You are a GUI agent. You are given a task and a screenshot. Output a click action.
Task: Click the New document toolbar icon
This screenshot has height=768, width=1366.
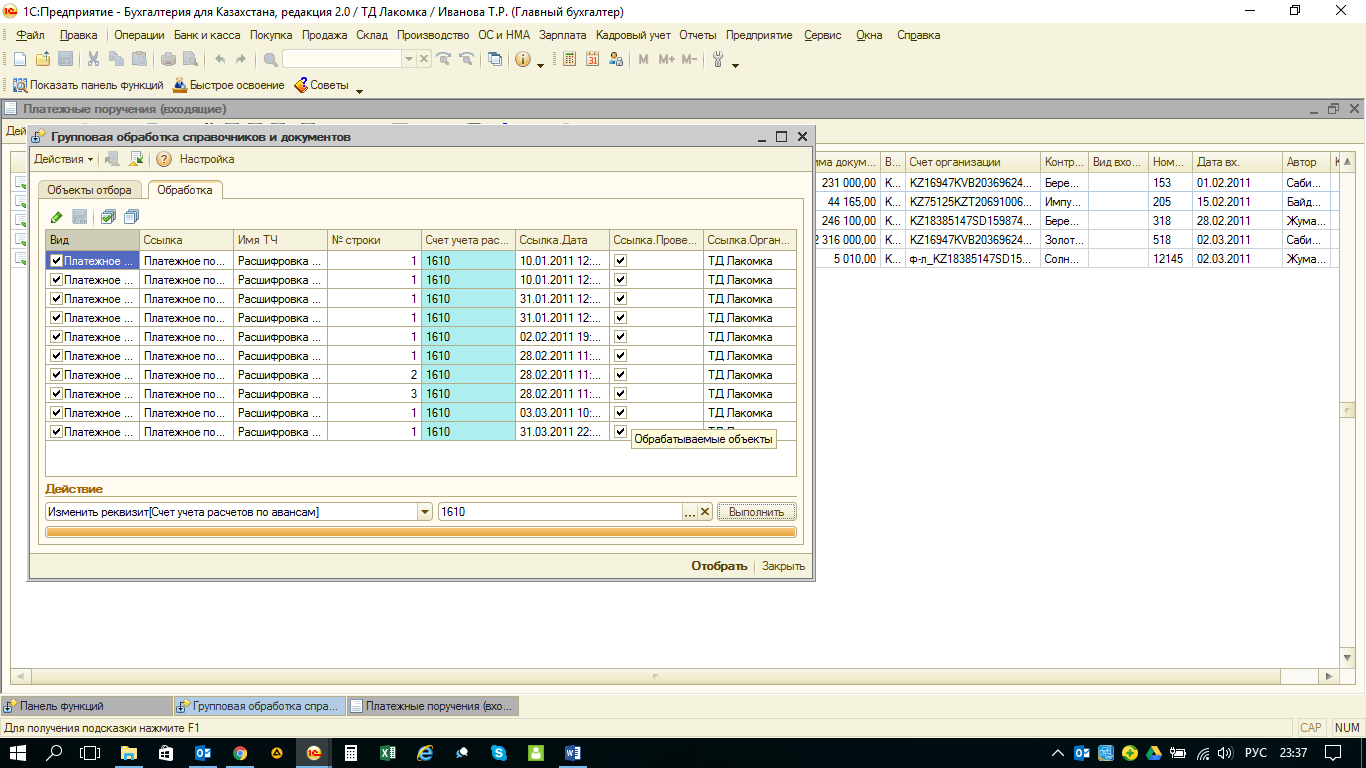19,59
